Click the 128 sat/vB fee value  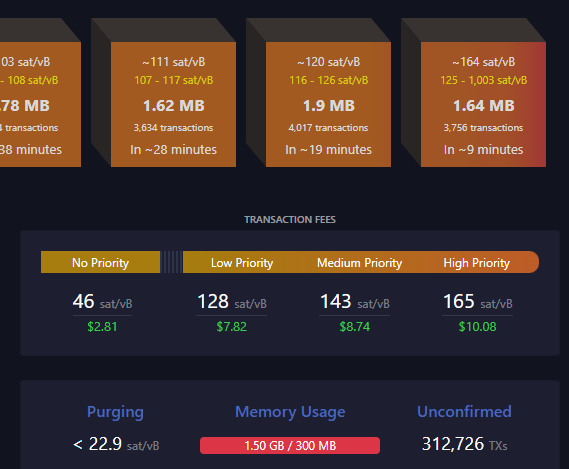(x=232, y=302)
